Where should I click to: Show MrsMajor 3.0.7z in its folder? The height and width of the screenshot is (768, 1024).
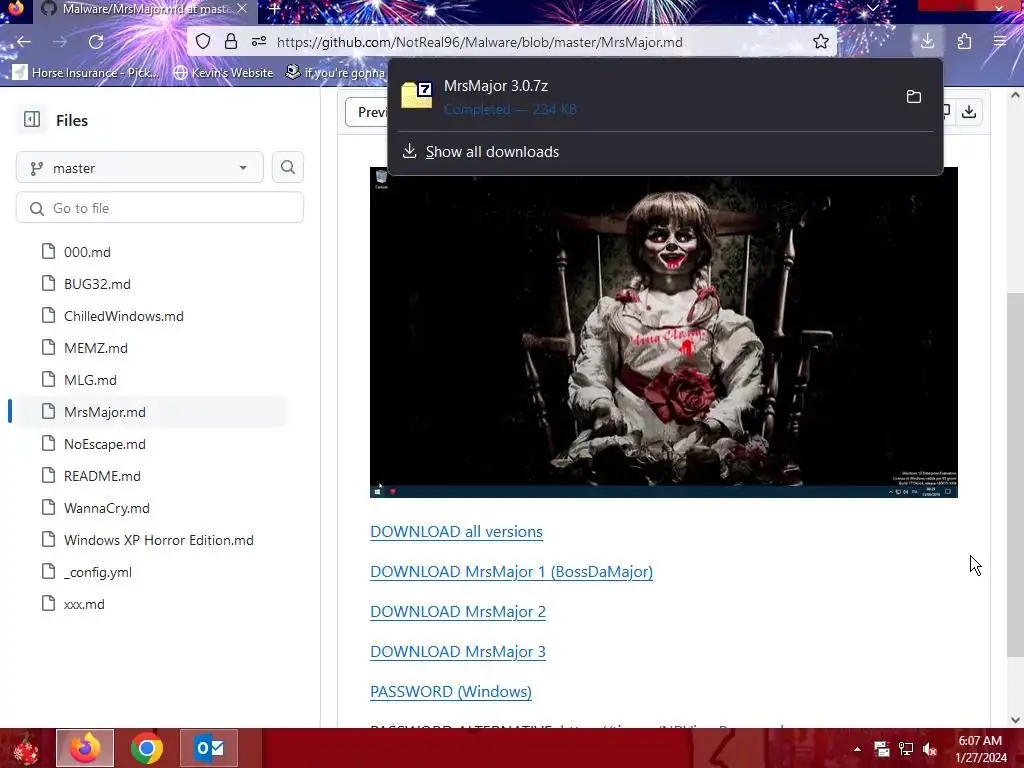point(914,97)
